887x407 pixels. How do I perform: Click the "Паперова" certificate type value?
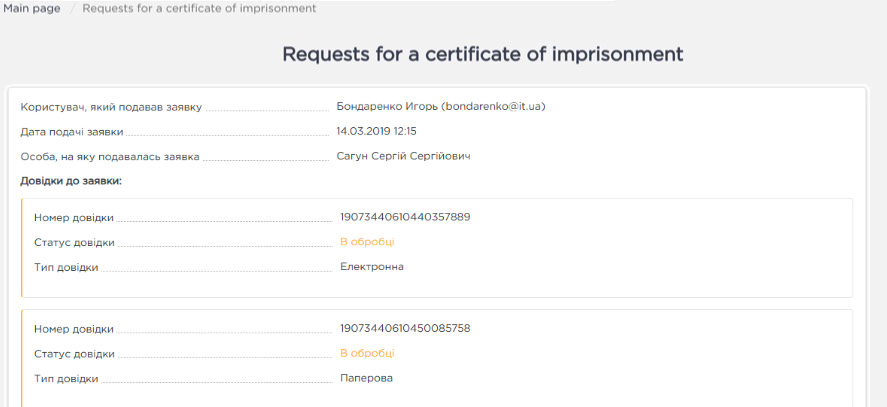point(366,378)
